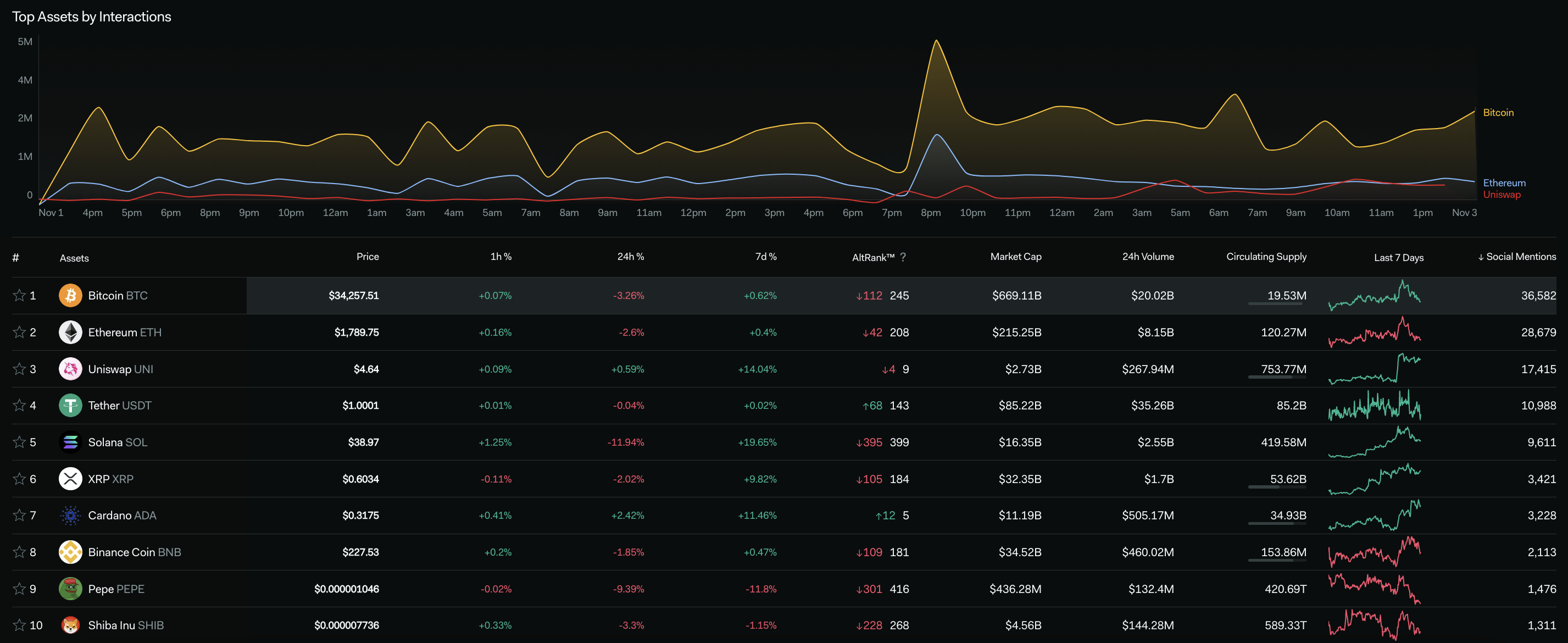Screen dimensions: 1568x643
Task: Click the Ethereum legend label in chart
Action: click(1504, 182)
